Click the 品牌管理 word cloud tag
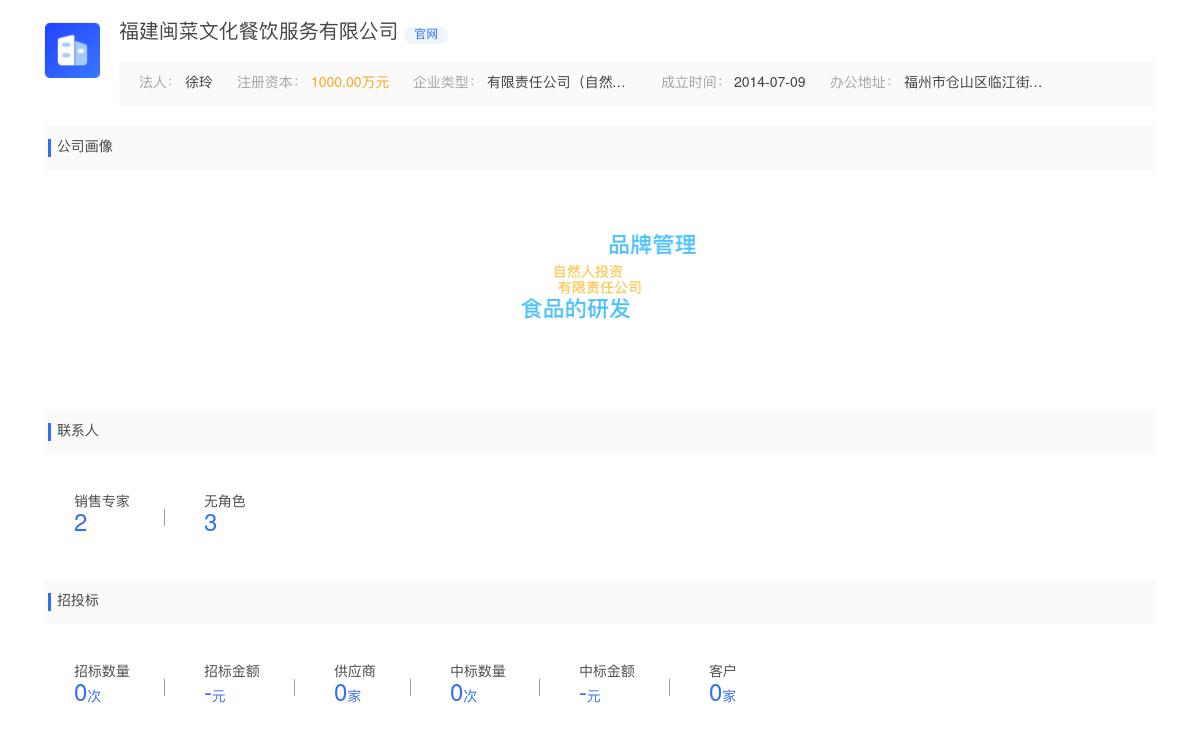 click(652, 245)
